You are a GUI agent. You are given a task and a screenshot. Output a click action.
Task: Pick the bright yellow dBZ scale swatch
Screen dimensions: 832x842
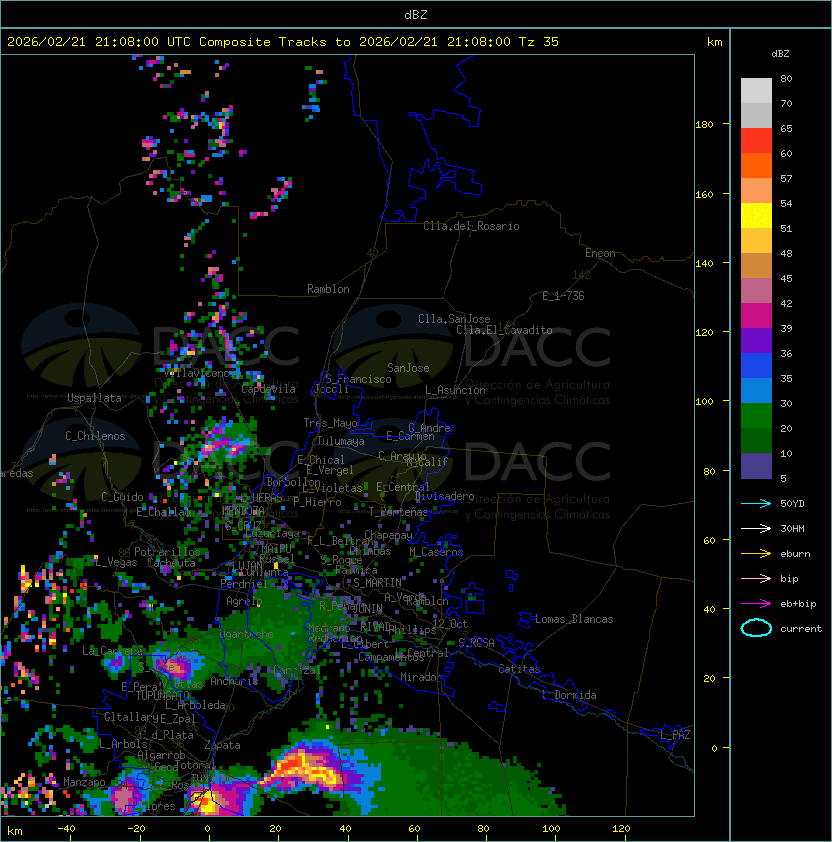pyautogui.click(x=756, y=215)
